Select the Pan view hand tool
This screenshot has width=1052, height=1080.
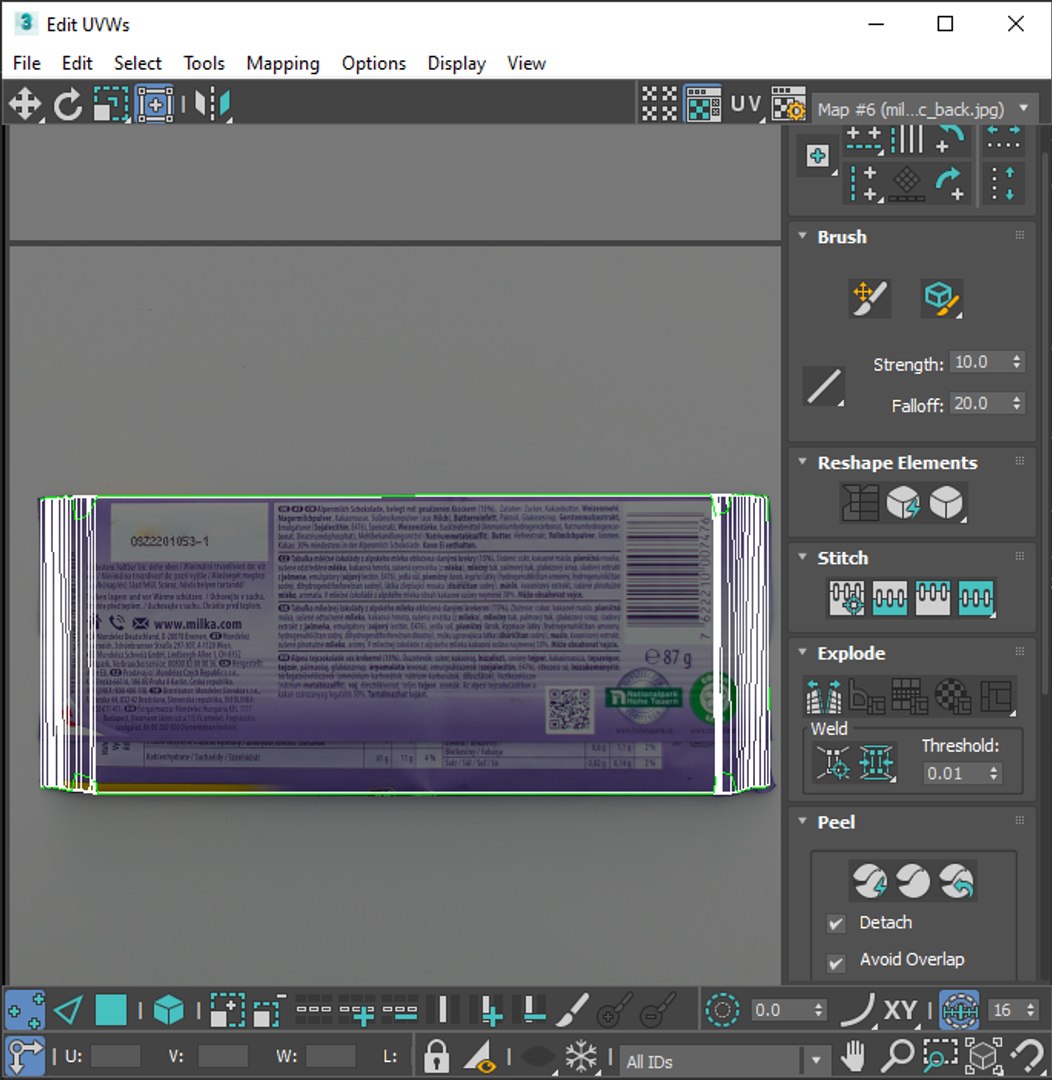coord(854,1056)
